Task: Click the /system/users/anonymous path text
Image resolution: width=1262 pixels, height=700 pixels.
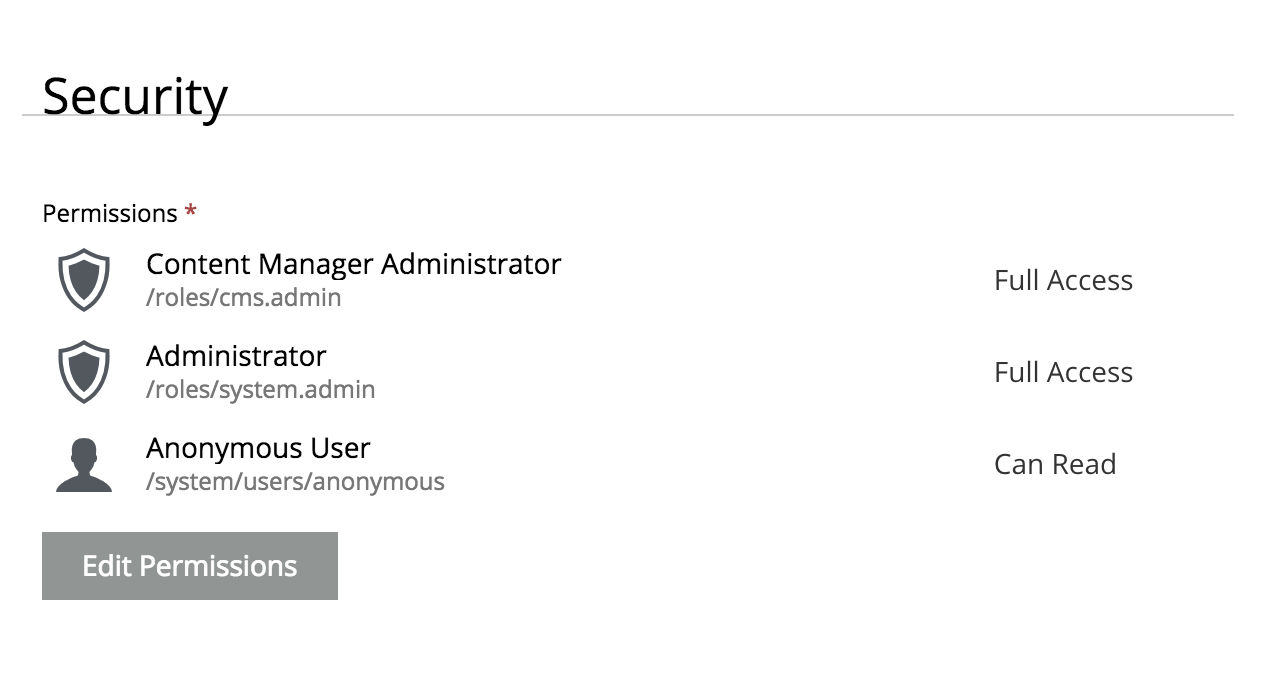Action: tap(295, 482)
